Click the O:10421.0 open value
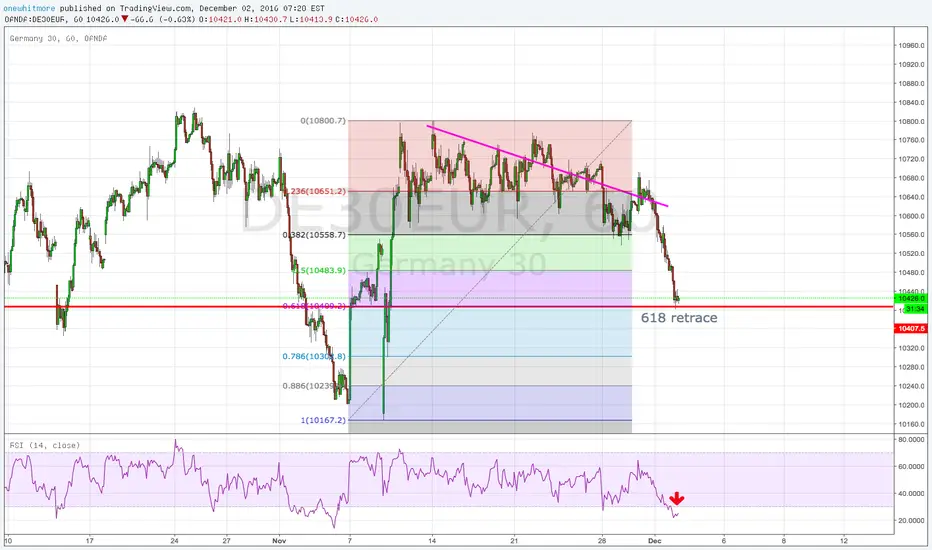The height and width of the screenshot is (550, 932). pyautogui.click(x=221, y=19)
